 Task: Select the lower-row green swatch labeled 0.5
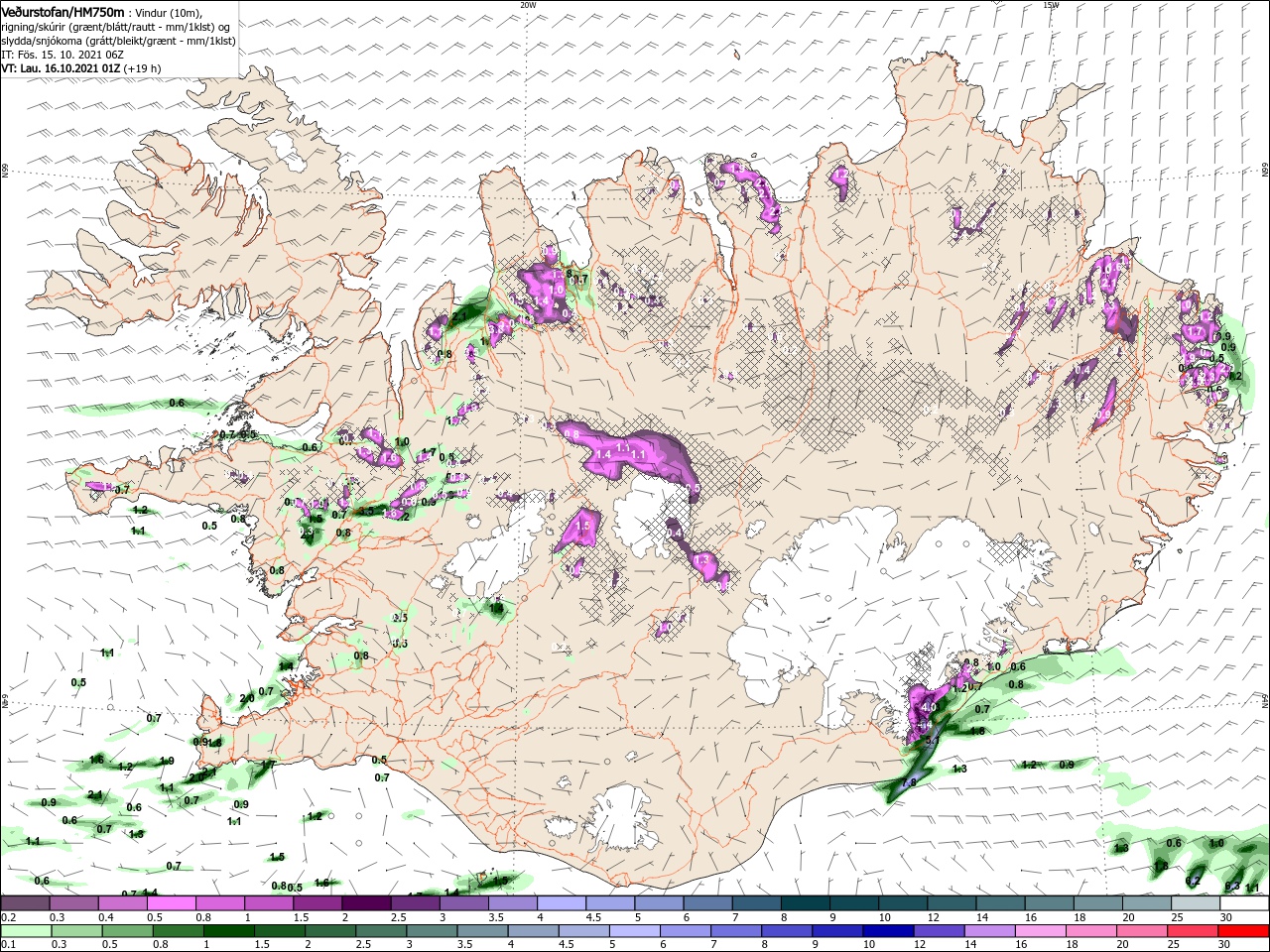(x=127, y=931)
